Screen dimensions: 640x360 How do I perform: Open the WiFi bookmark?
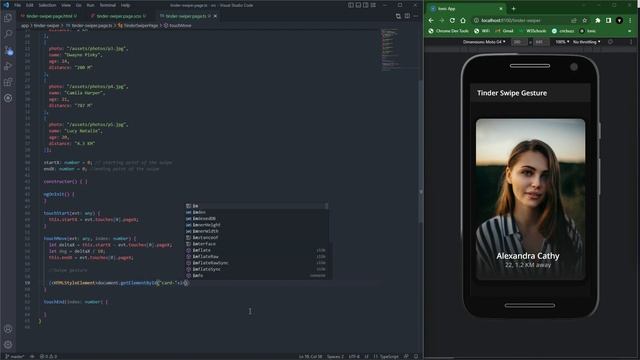point(482,31)
